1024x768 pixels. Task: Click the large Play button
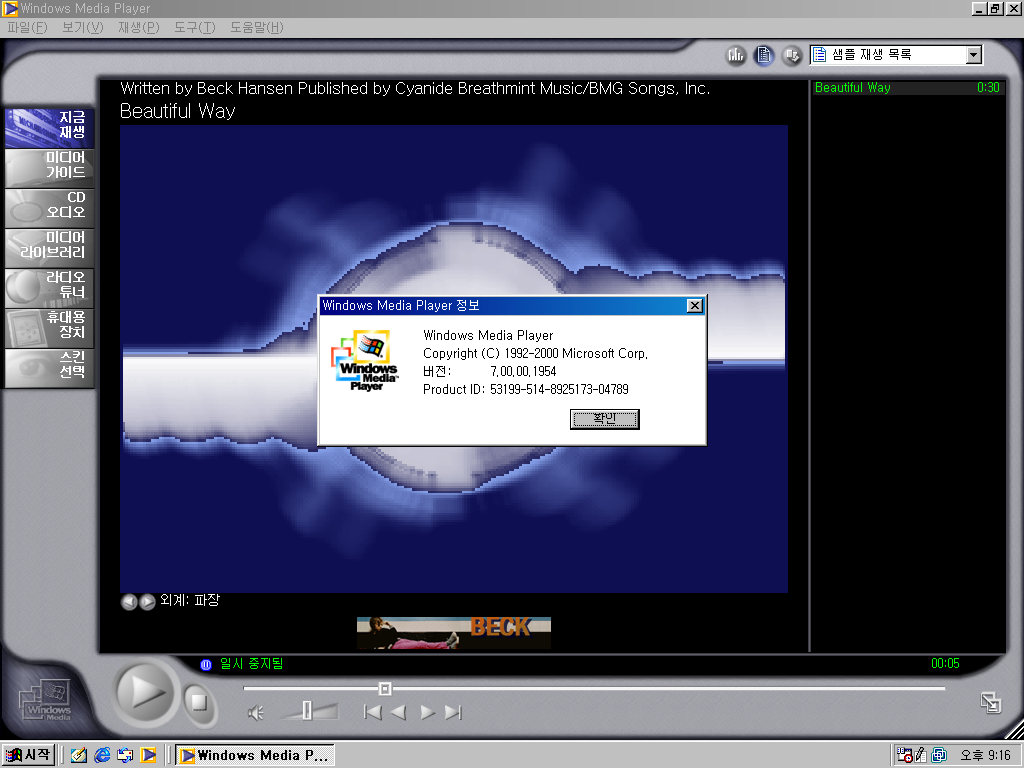[144, 692]
